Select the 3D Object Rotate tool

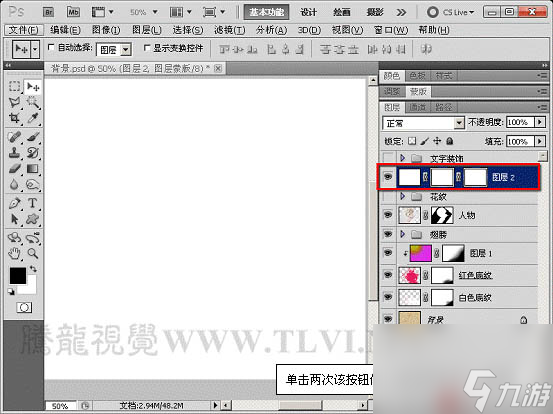click(14, 237)
